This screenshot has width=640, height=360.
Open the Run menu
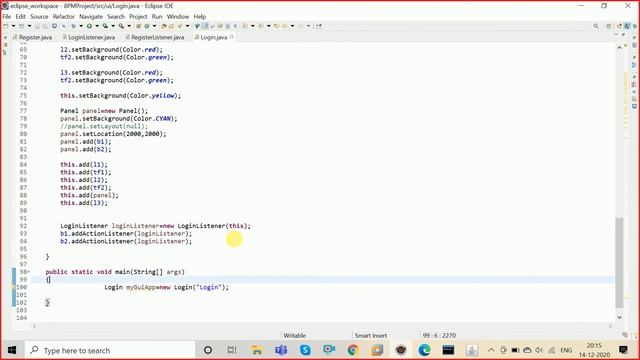point(157,17)
